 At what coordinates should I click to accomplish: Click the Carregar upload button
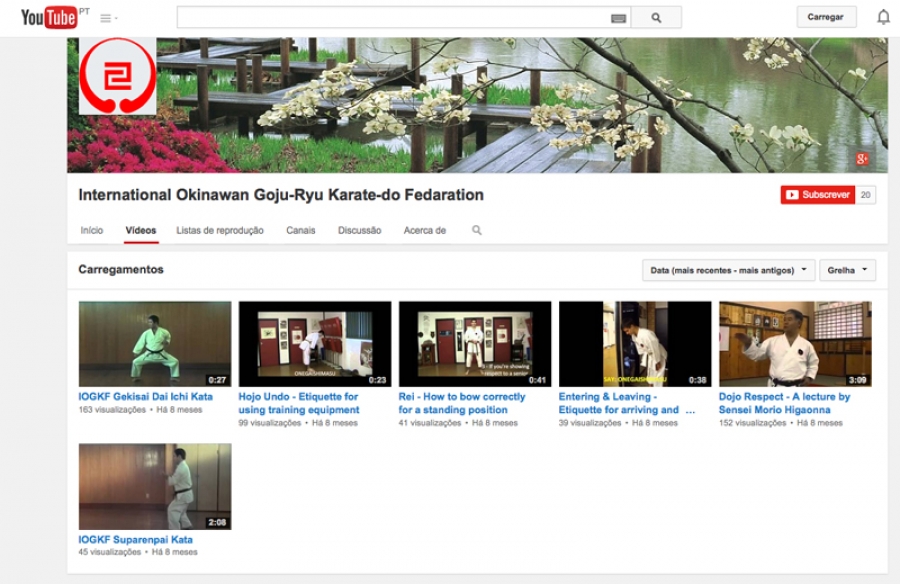click(x=826, y=17)
